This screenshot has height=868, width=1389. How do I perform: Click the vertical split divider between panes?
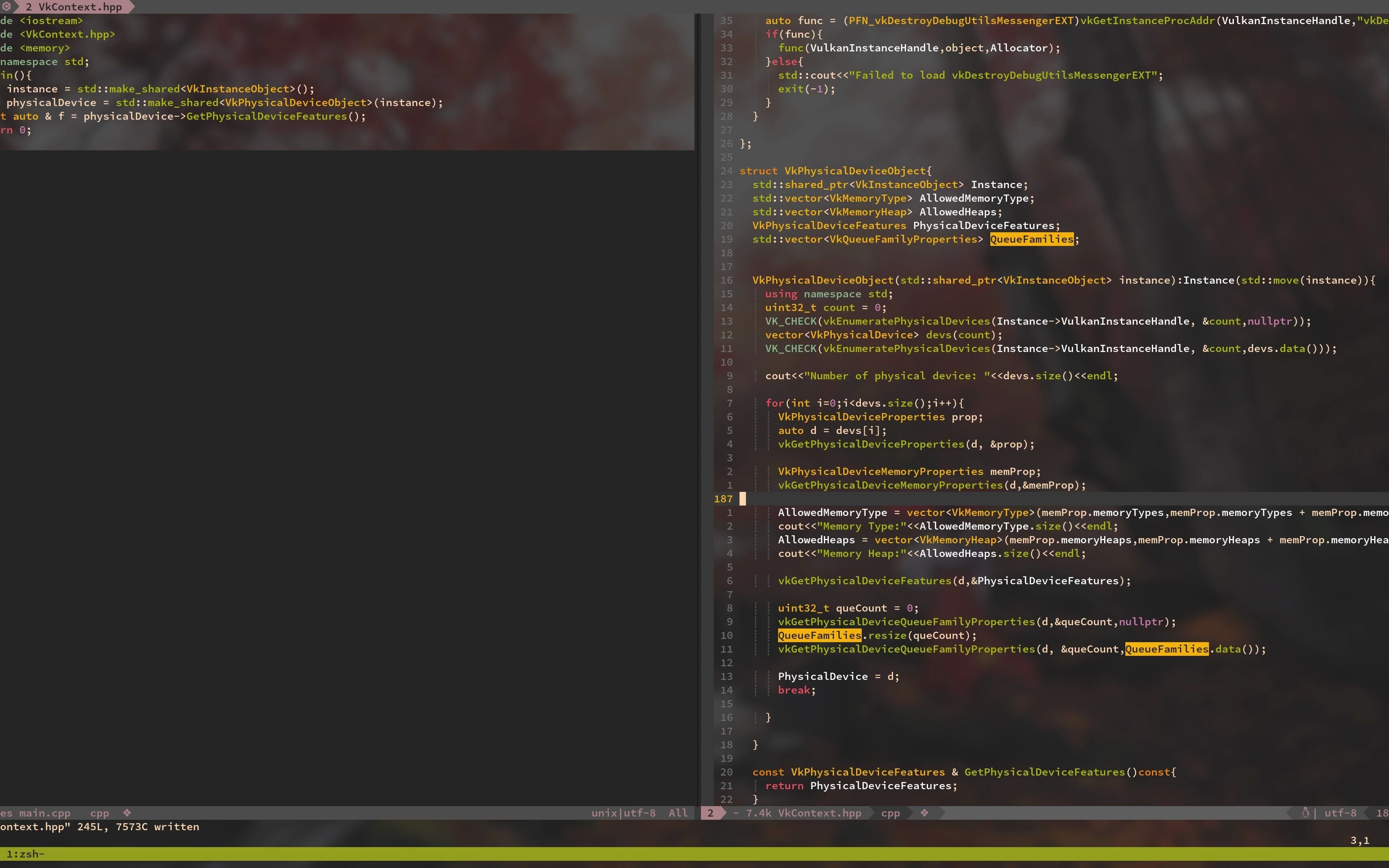[x=698, y=402]
